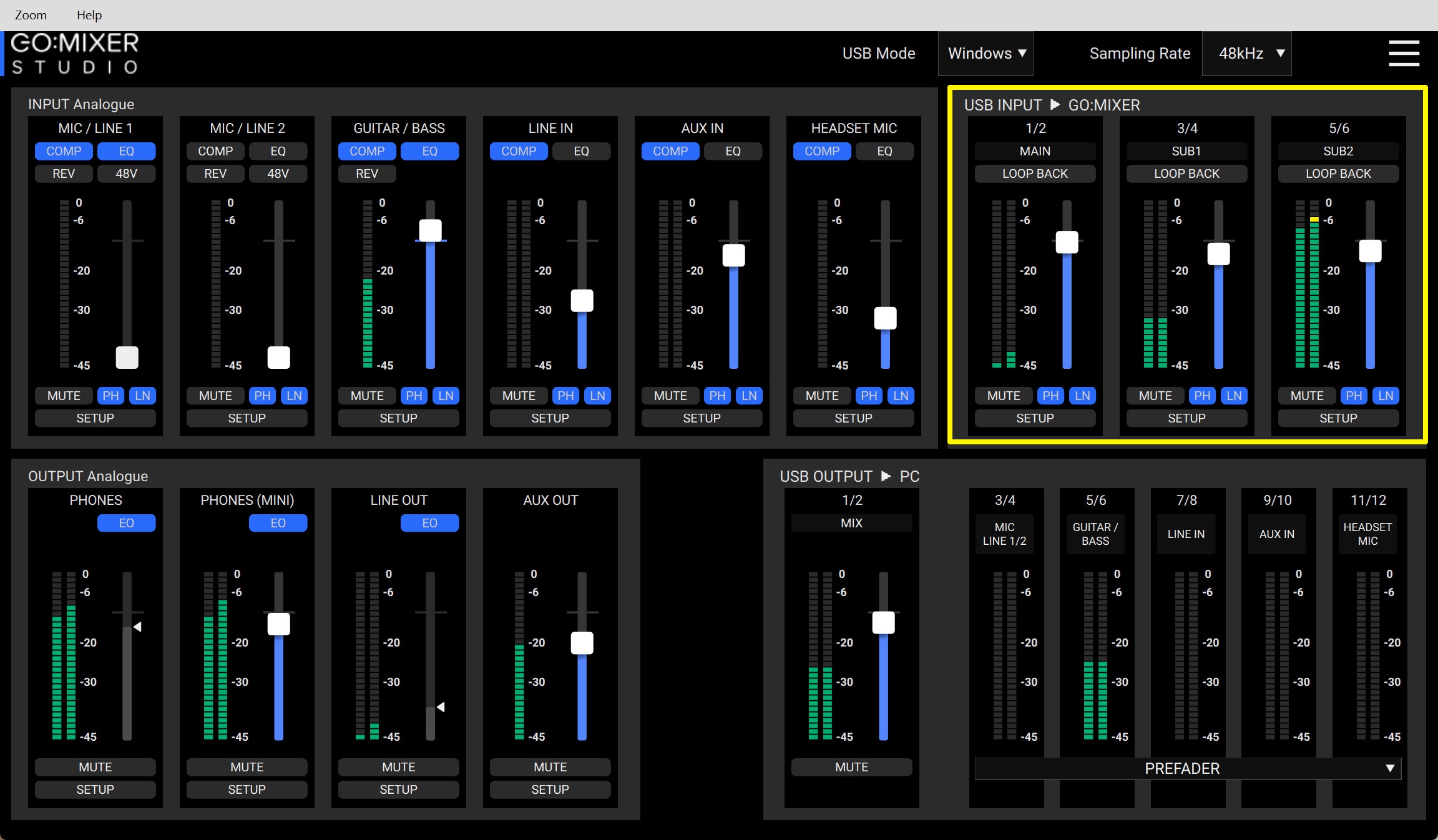Open SETUP for LINE IN channel
The height and width of the screenshot is (840, 1438).
[x=550, y=418]
